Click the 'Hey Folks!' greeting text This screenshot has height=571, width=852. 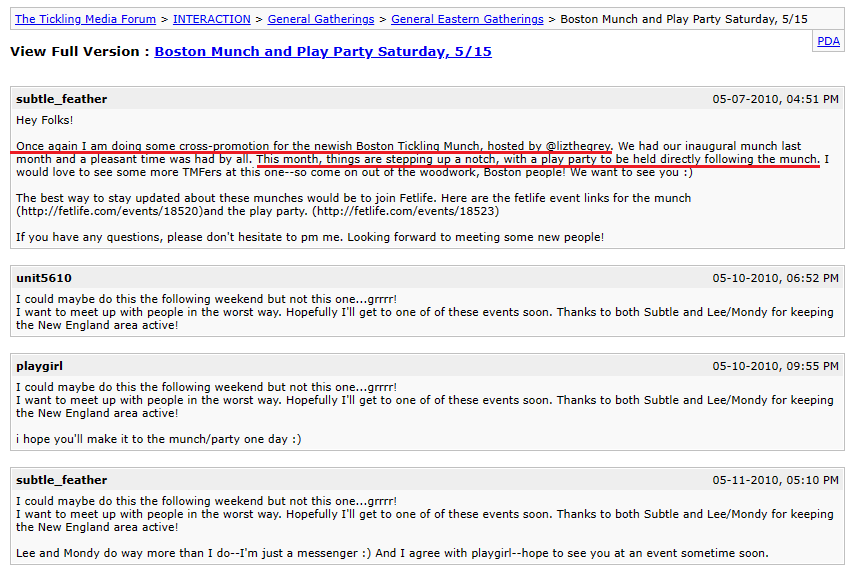click(x=45, y=120)
